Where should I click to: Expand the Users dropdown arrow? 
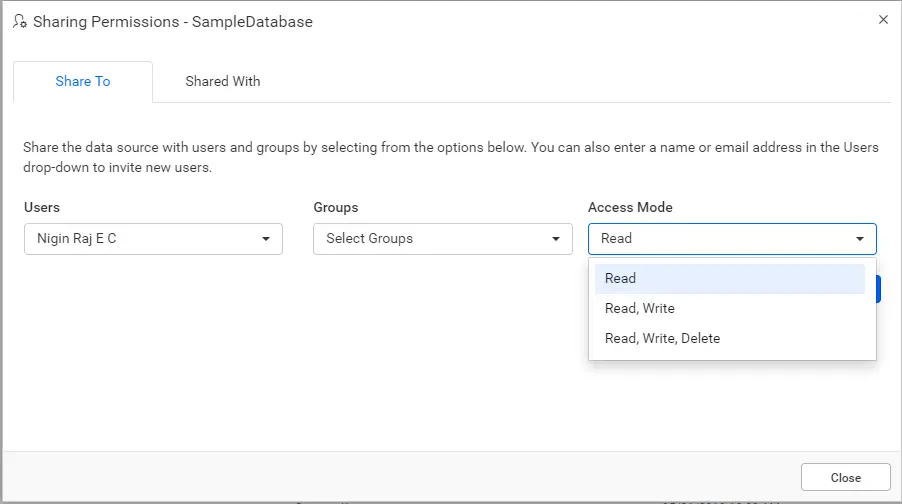(x=266, y=239)
